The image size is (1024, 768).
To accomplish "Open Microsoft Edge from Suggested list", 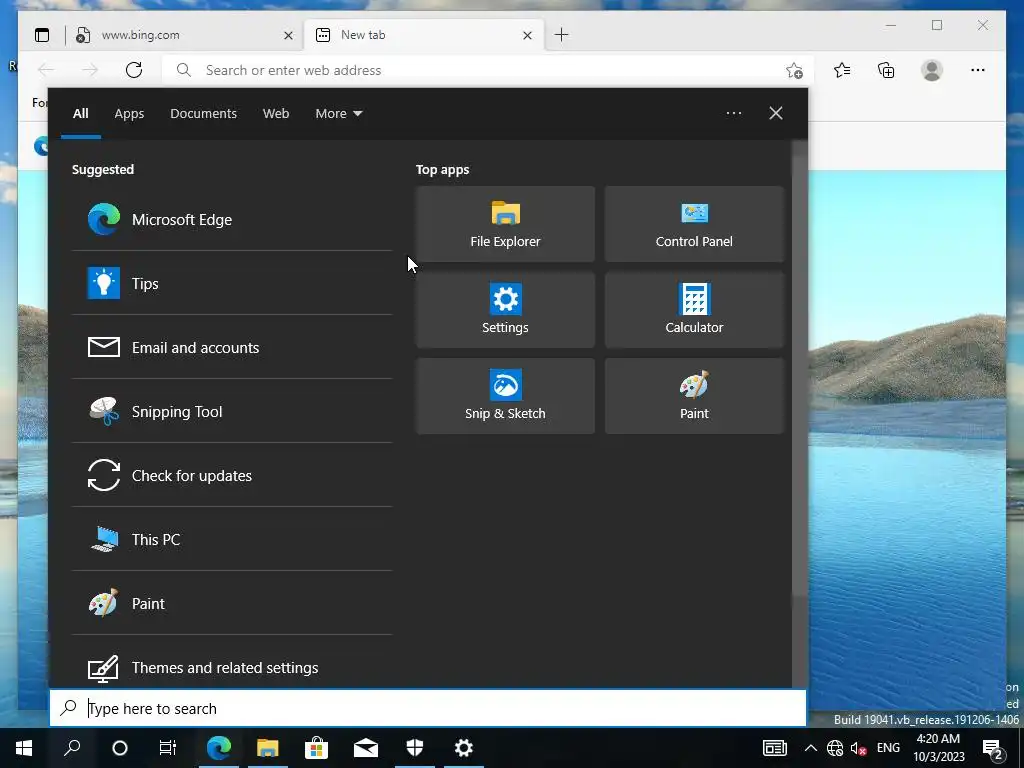I will click(x=232, y=219).
